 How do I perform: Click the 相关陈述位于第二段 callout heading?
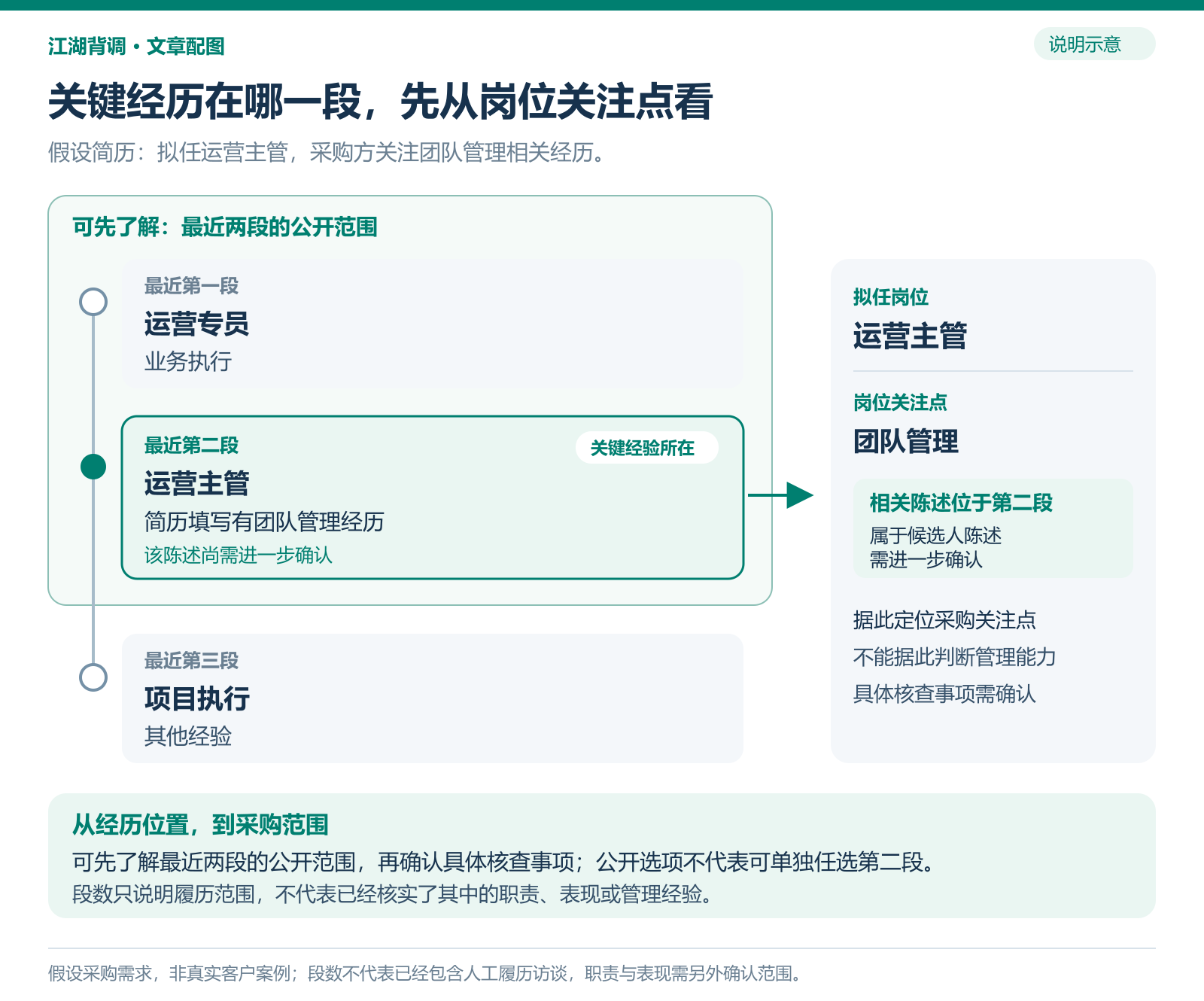(x=961, y=503)
